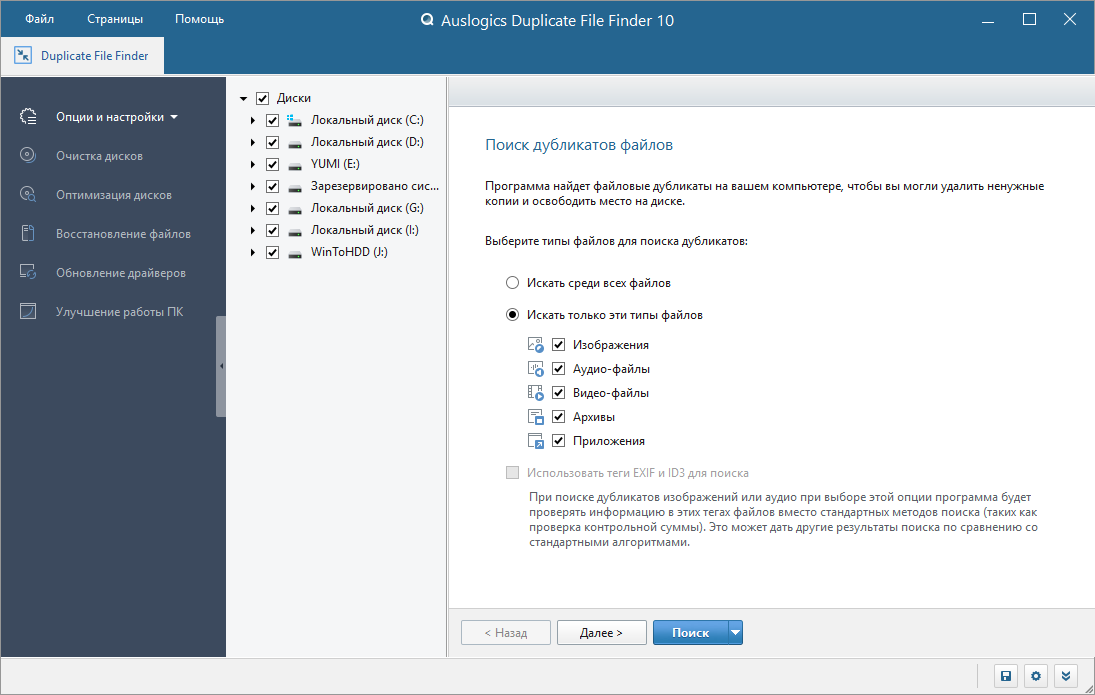Click the Изображения file type icon

point(536,344)
